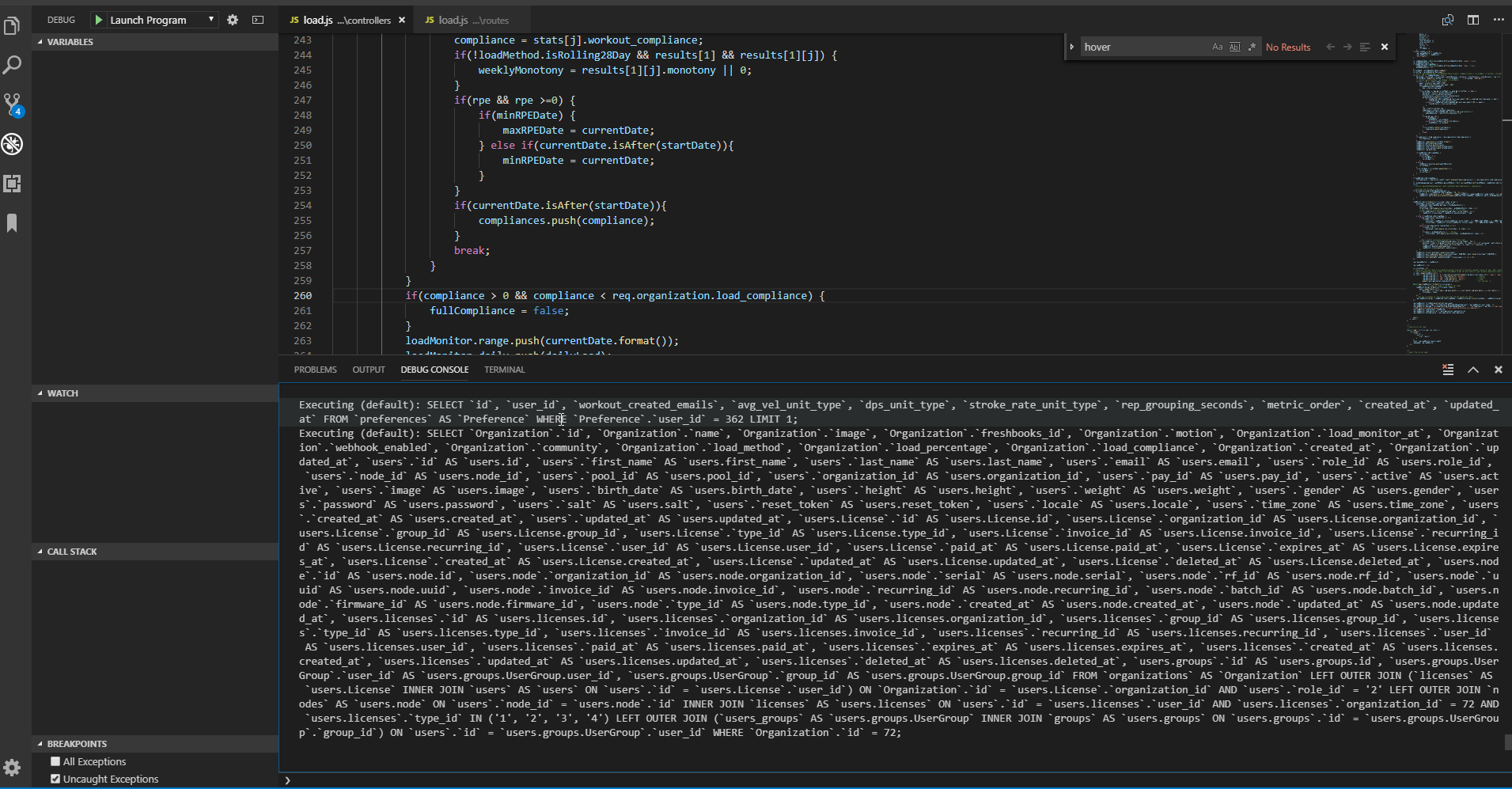Open the Search view
The height and width of the screenshot is (789, 1512).
point(13,64)
